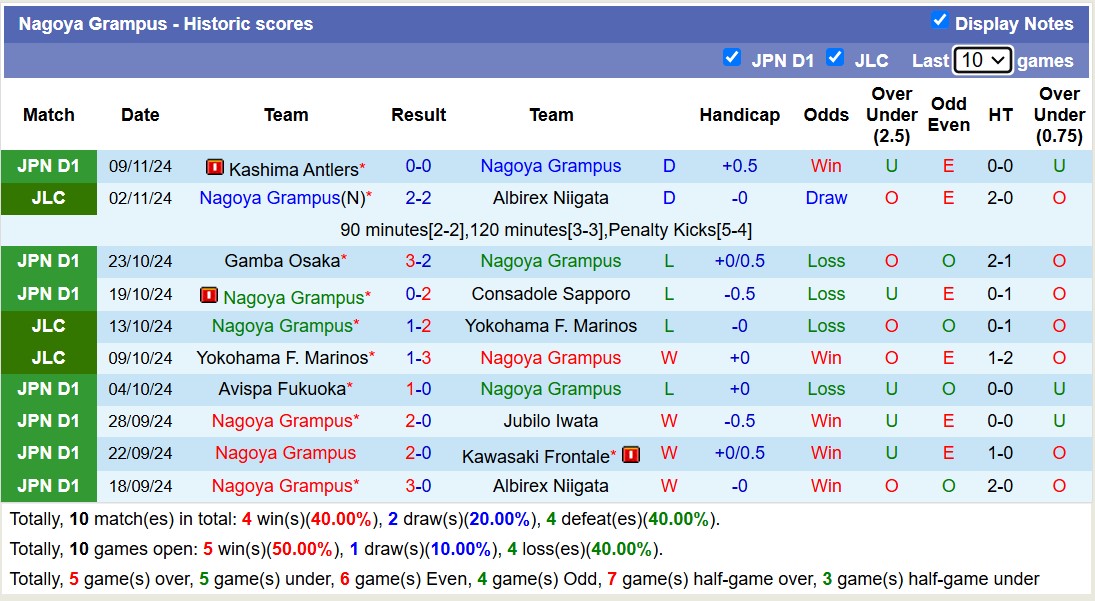1095x601 pixels.
Task: Click red card icon before Nagoya Grampus 19/10/24
Action: click(x=209, y=296)
